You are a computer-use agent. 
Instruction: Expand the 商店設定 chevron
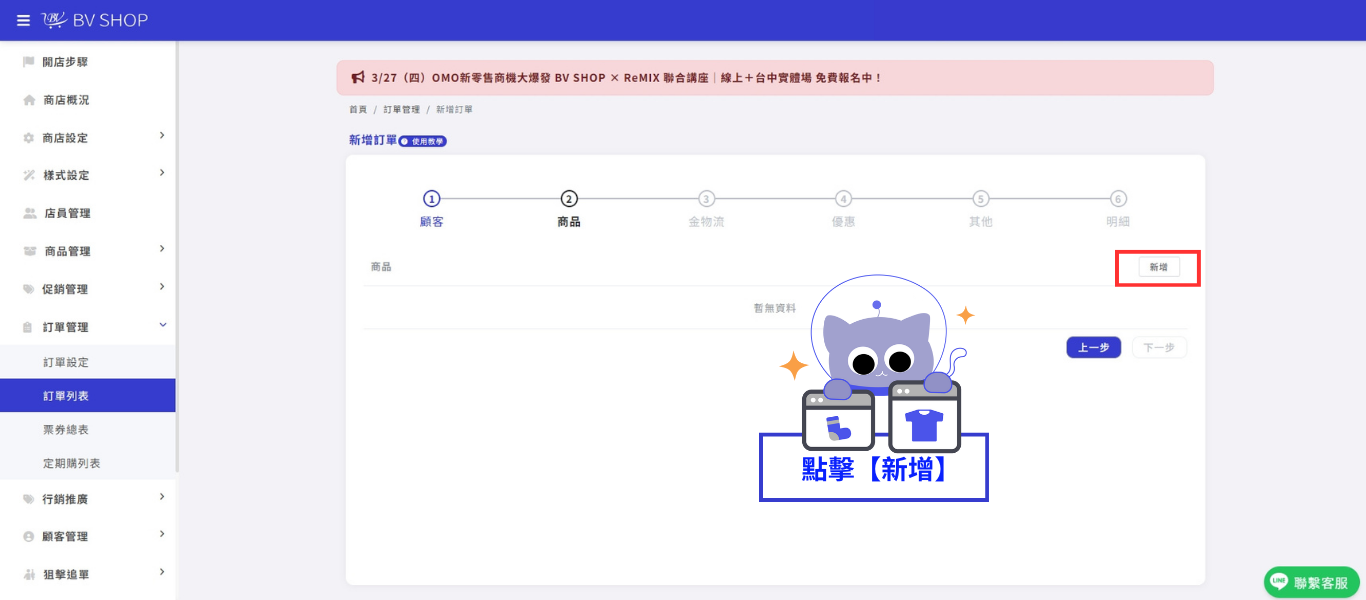coord(162,136)
